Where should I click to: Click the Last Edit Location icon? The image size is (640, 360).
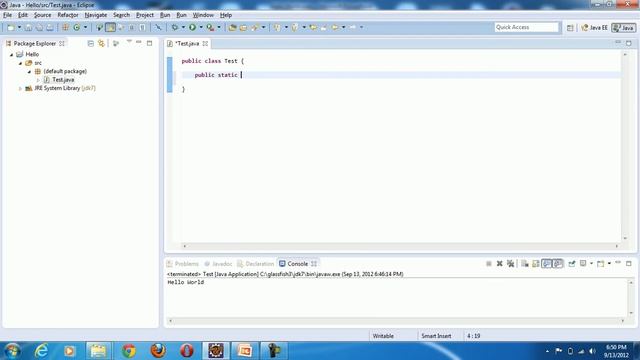click(313, 27)
